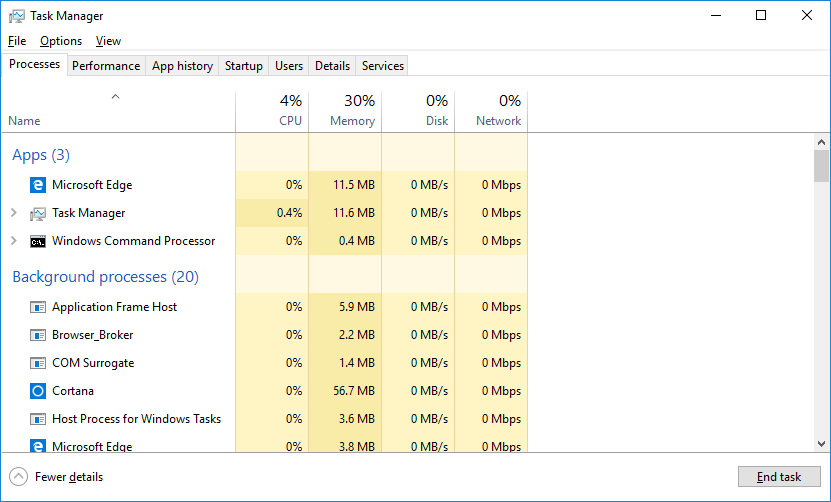Click the 5.9 MB memory value
This screenshot has width=831, height=502.
point(357,307)
